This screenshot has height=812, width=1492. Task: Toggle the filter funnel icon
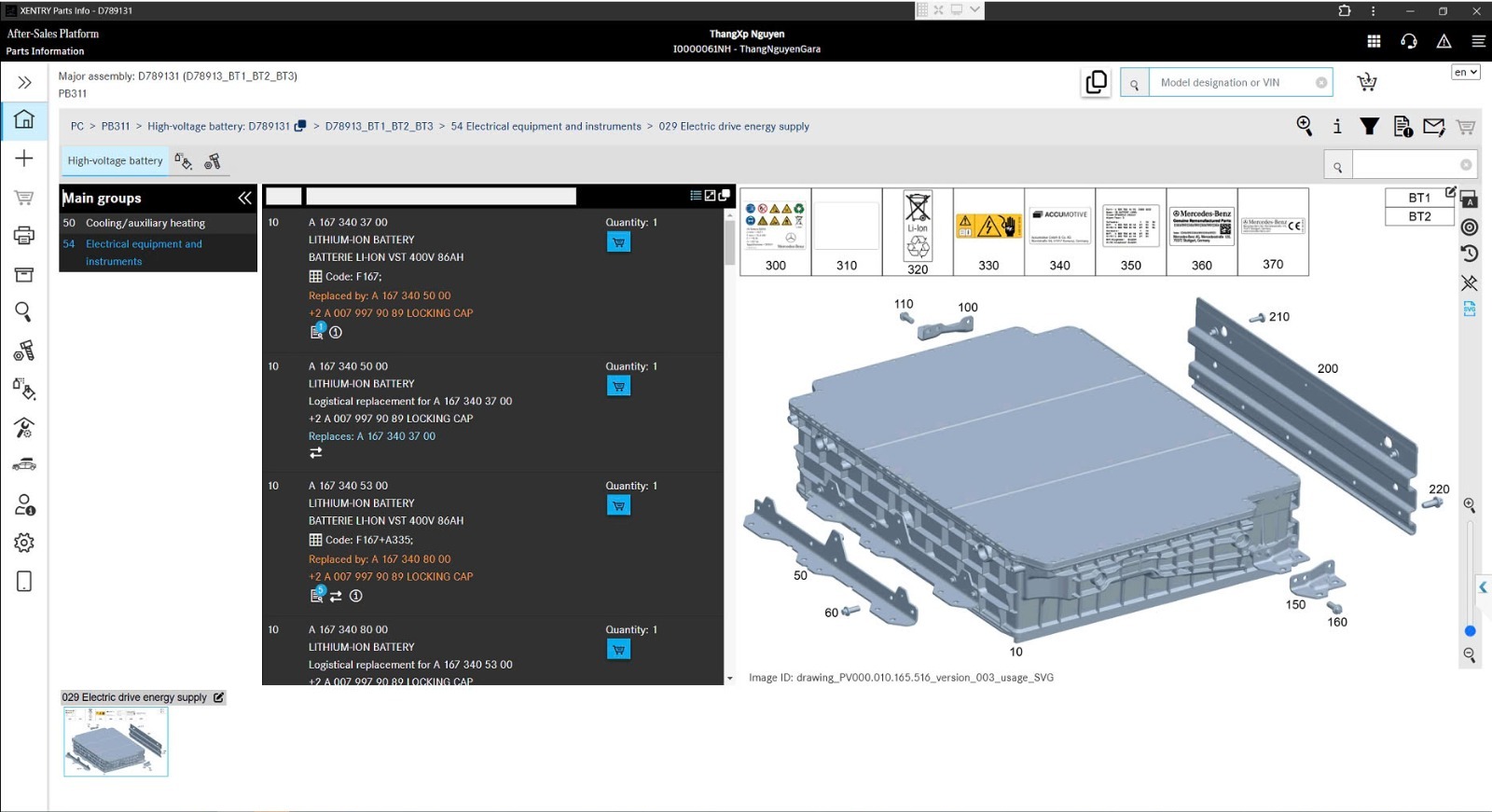pyautogui.click(x=1369, y=126)
